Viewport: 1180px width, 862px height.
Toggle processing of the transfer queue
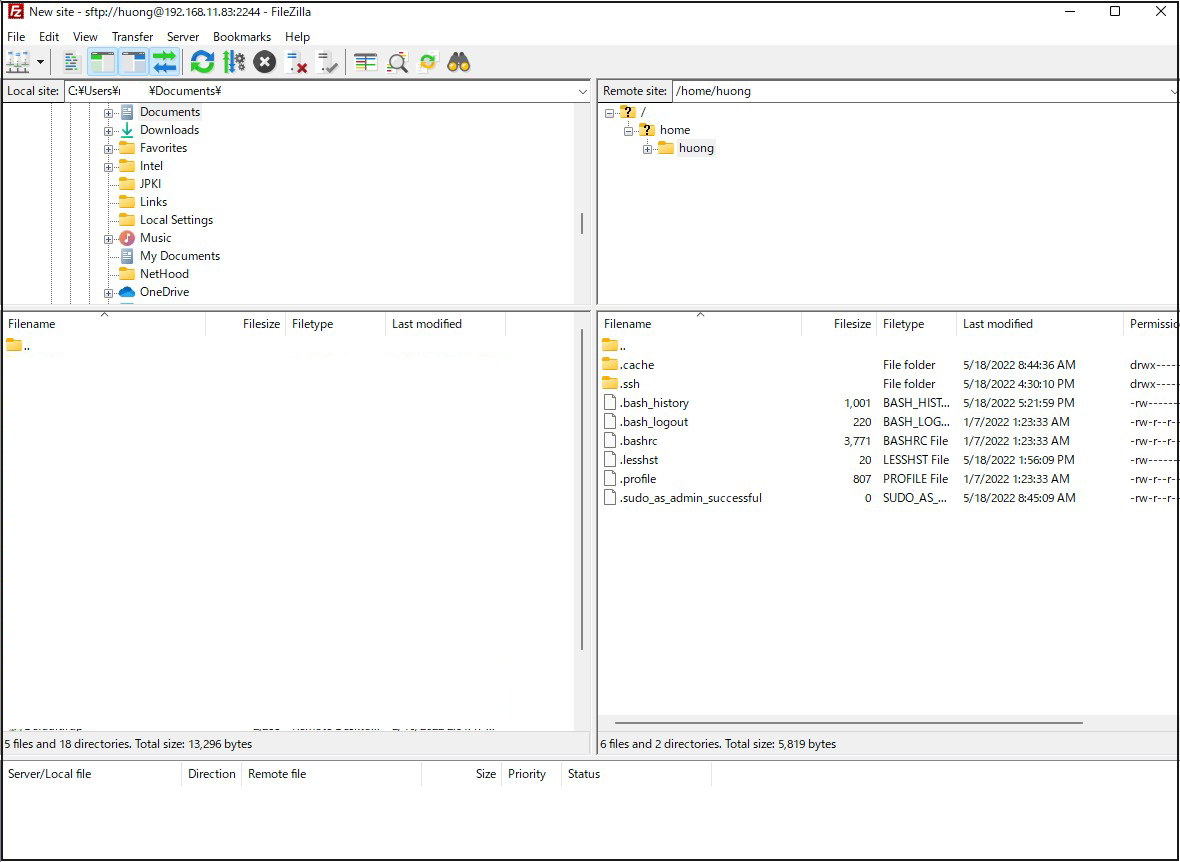234,62
